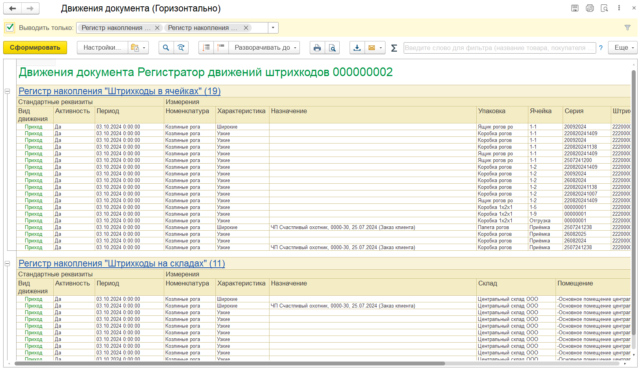Expand all groups icon
Viewport: 640px width, 371px height.
(221, 48)
